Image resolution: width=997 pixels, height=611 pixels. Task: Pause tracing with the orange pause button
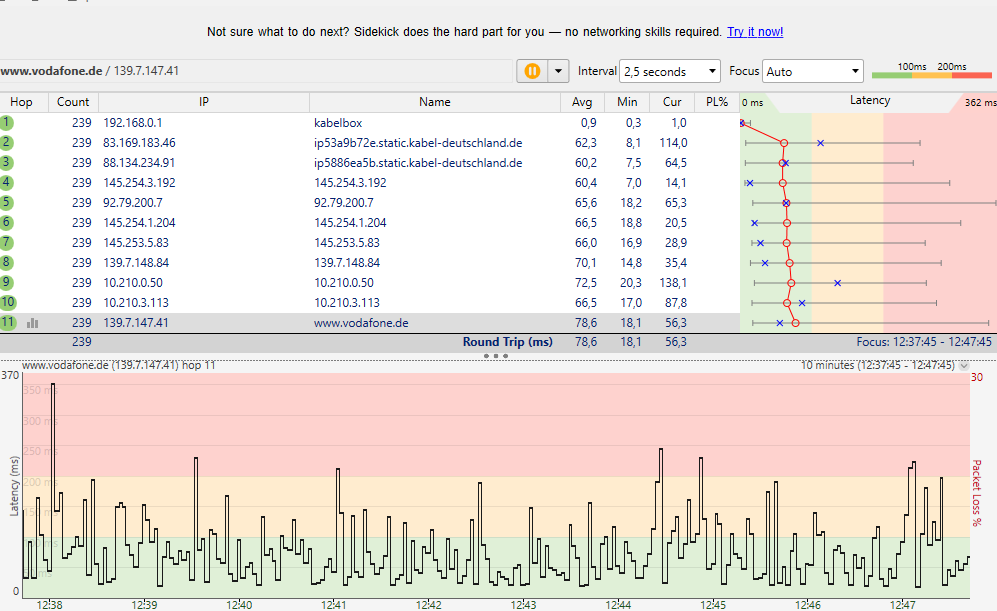tap(532, 71)
